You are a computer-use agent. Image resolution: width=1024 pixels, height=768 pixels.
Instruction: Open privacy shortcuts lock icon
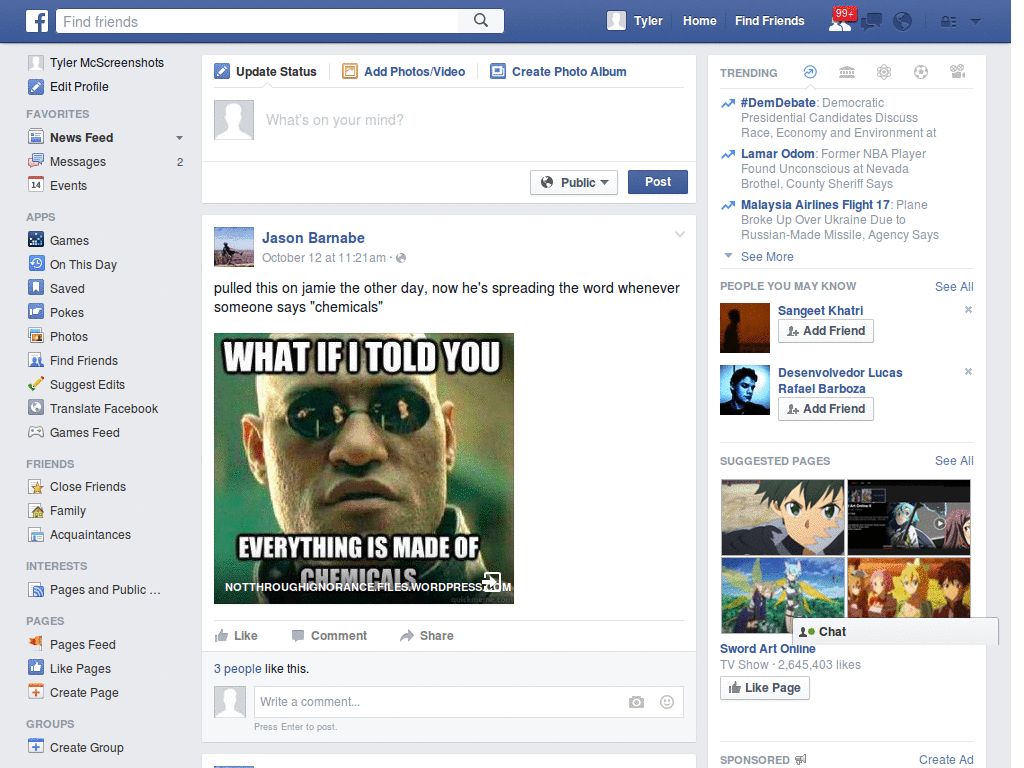pos(948,22)
